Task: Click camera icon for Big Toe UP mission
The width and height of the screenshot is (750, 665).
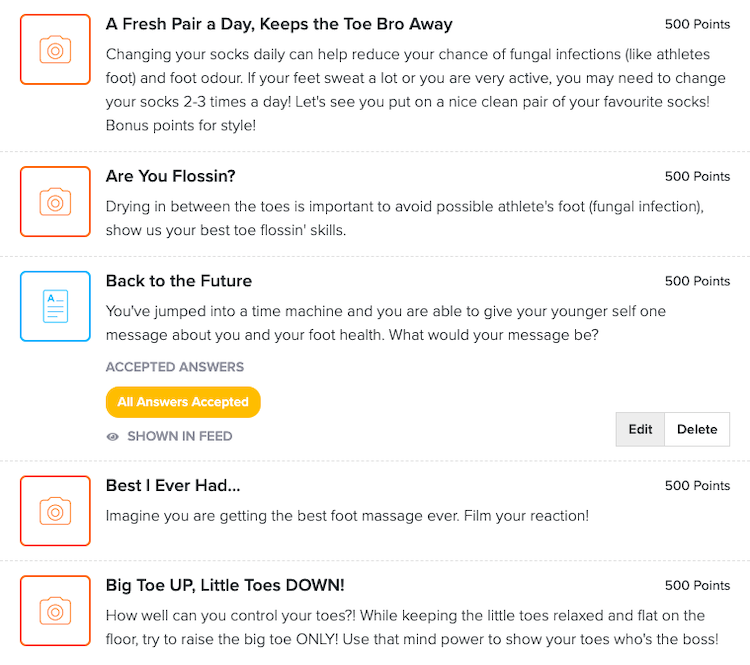Action: [x=55, y=610]
